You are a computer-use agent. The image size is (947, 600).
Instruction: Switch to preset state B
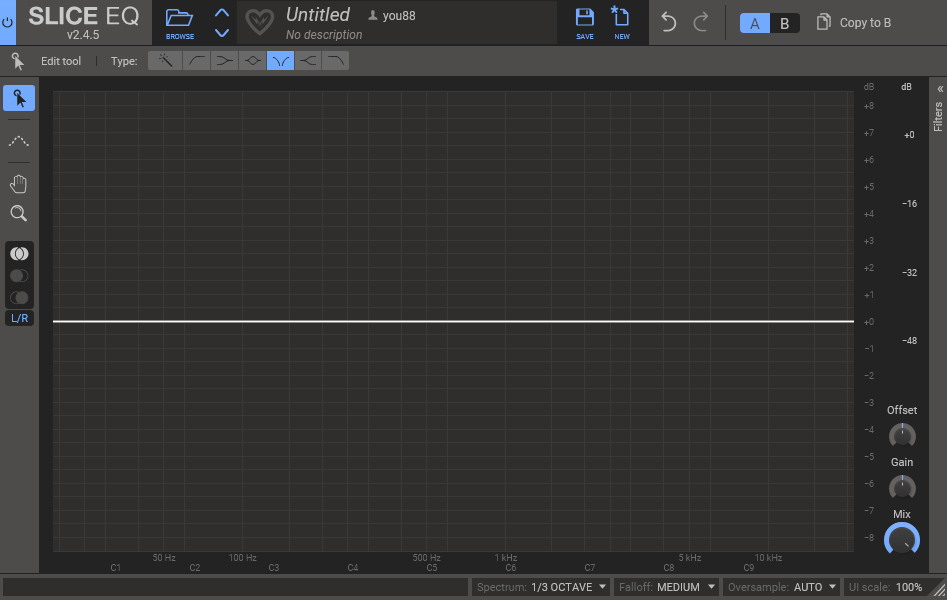click(784, 23)
